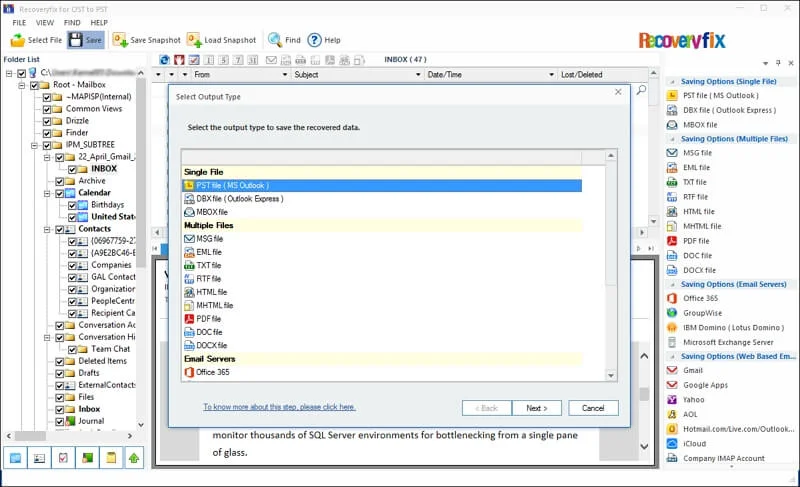This screenshot has height=487, width=800.
Task: Toggle the Finder folder checkbox
Action: tap(47, 133)
